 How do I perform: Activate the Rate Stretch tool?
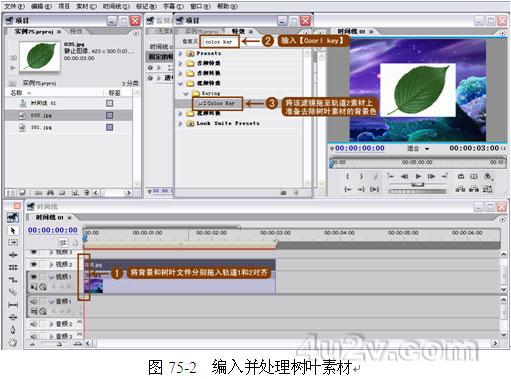(x=13, y=279)
